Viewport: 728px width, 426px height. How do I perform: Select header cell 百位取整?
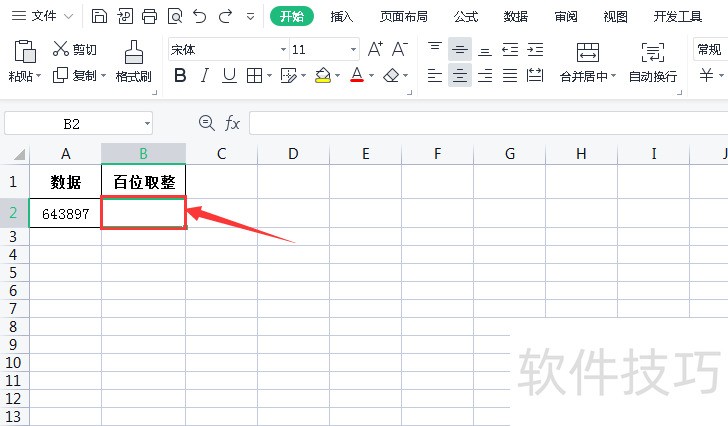coord(144,182)
